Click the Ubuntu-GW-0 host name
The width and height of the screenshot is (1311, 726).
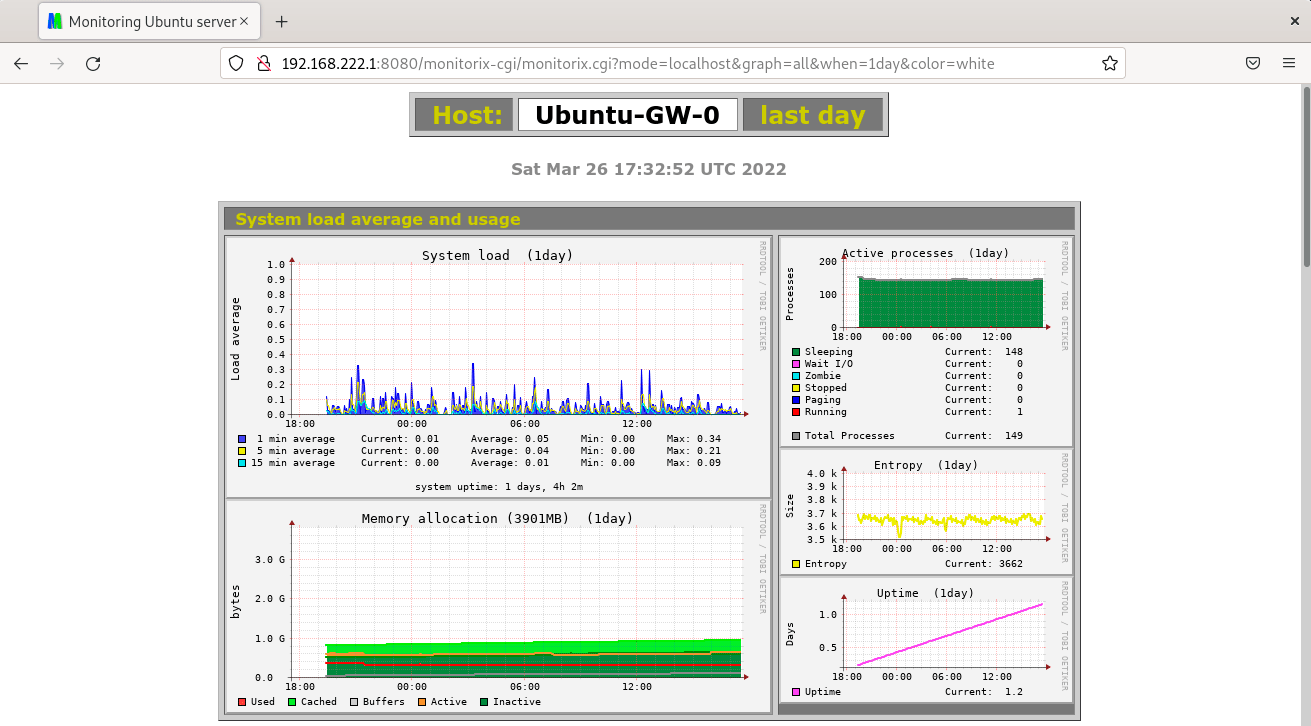(x=627, y=115)
